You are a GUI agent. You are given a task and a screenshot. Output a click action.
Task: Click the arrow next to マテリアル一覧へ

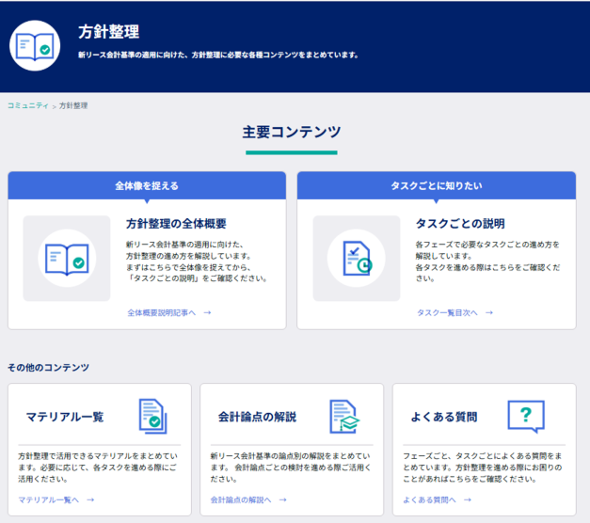[x=90, y=500]
